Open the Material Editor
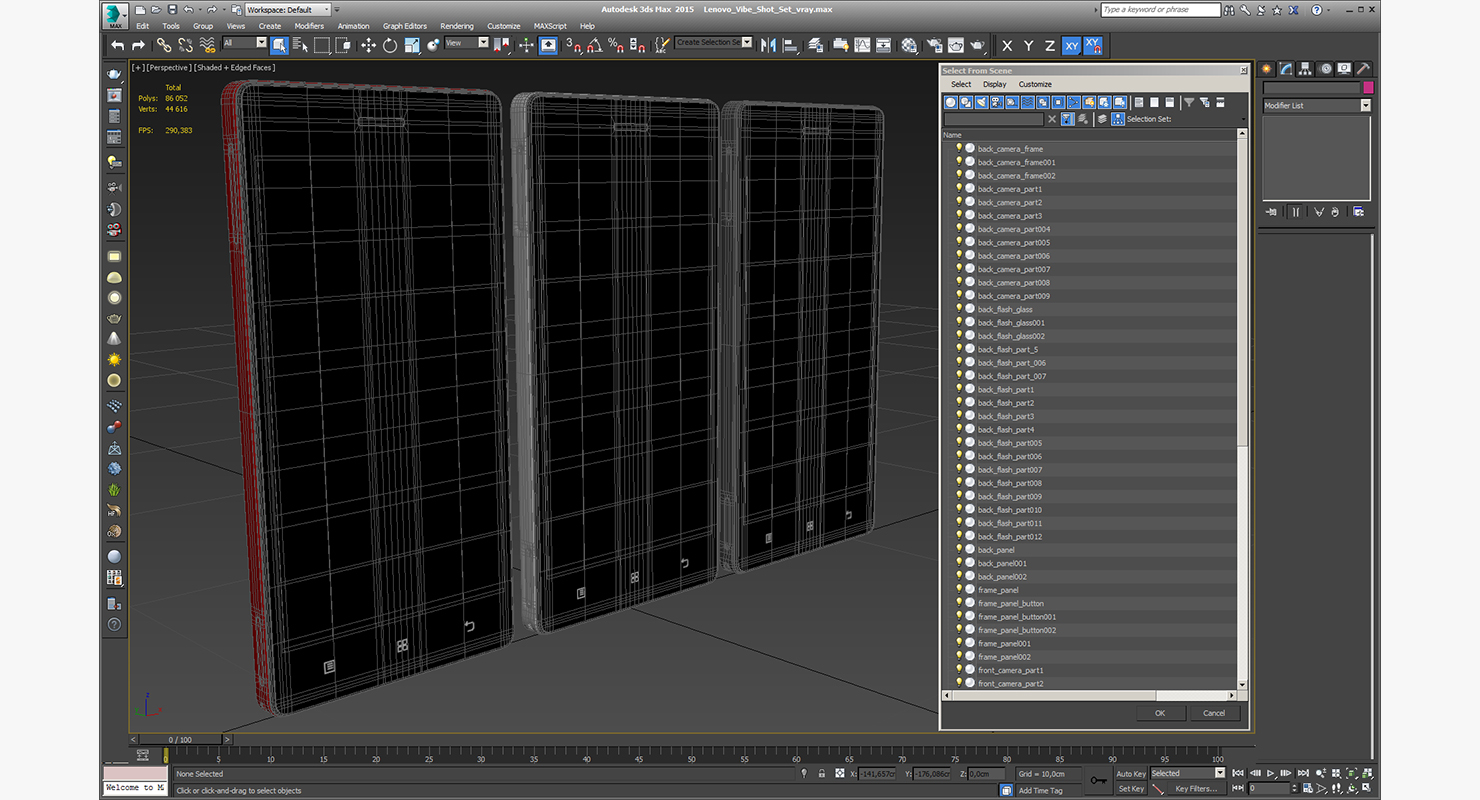 909,45
